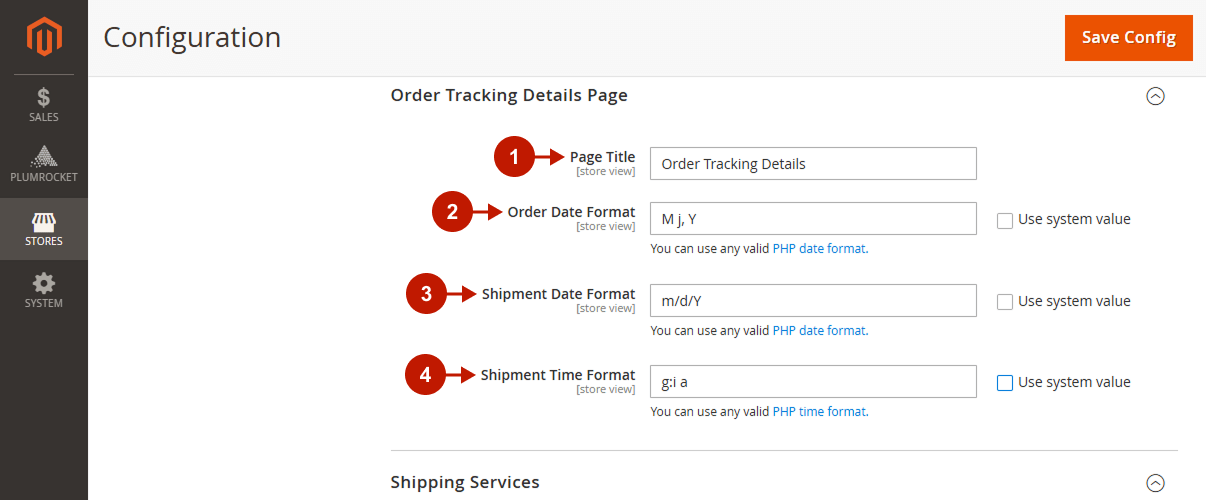Click red annotation marker number 4

425,375
